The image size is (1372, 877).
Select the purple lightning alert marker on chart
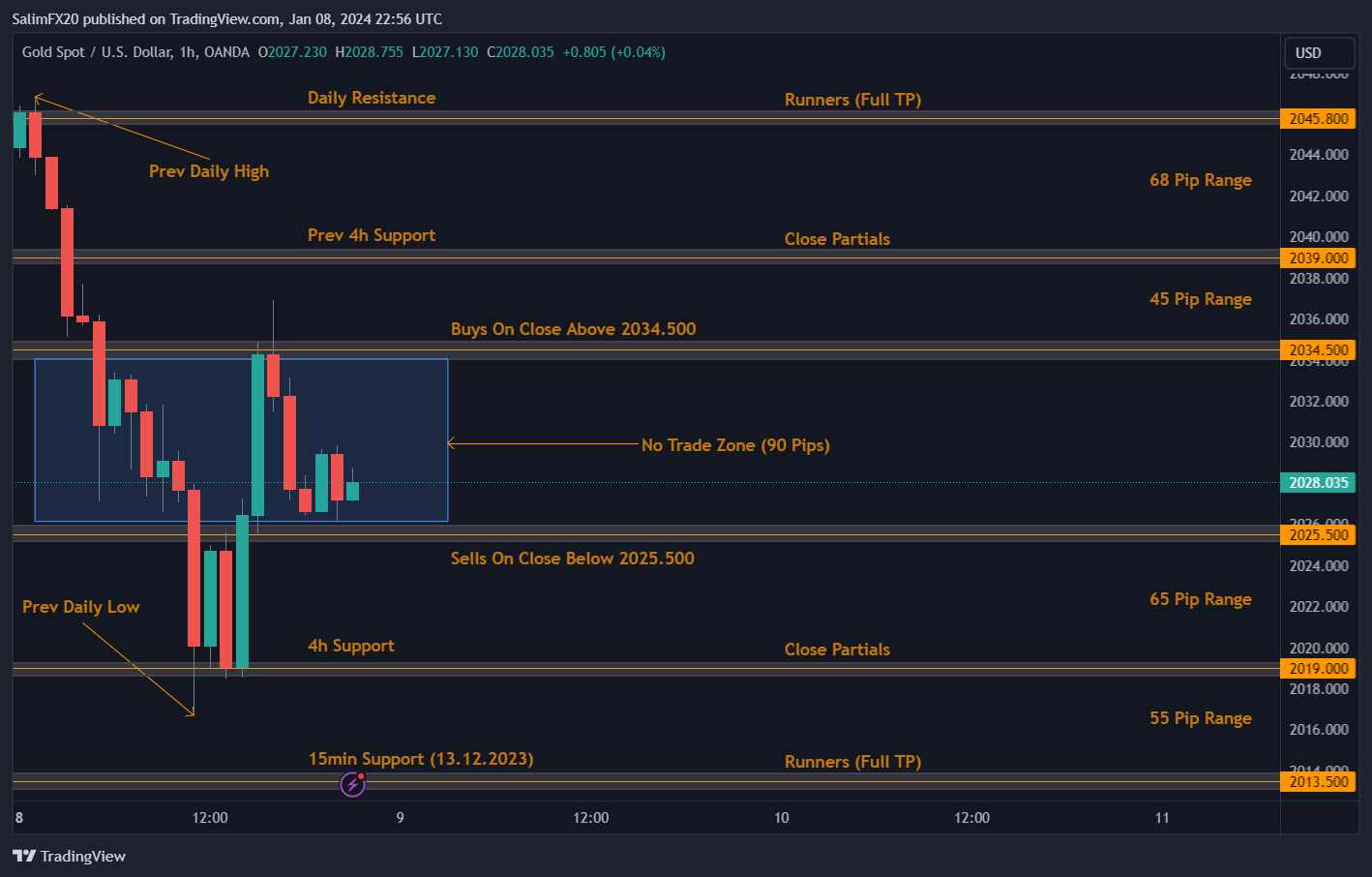tap(352, 784)
